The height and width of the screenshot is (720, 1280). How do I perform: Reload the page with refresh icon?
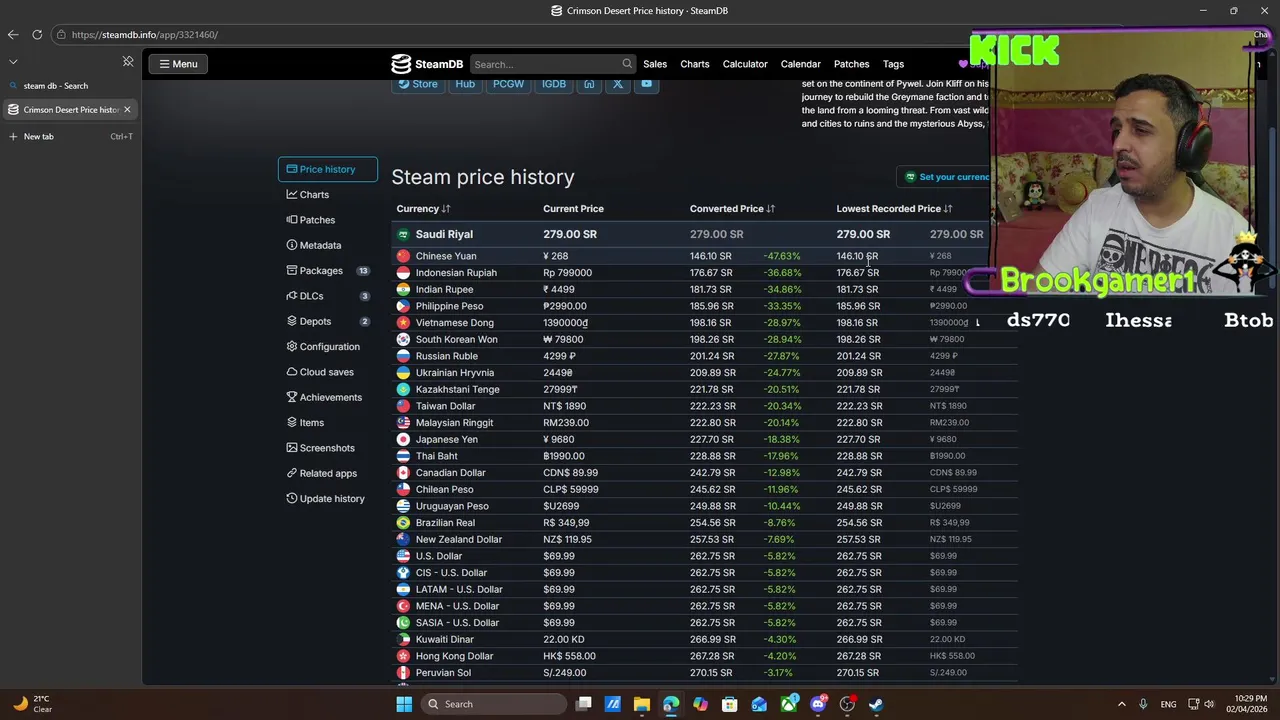click(37, 35)
